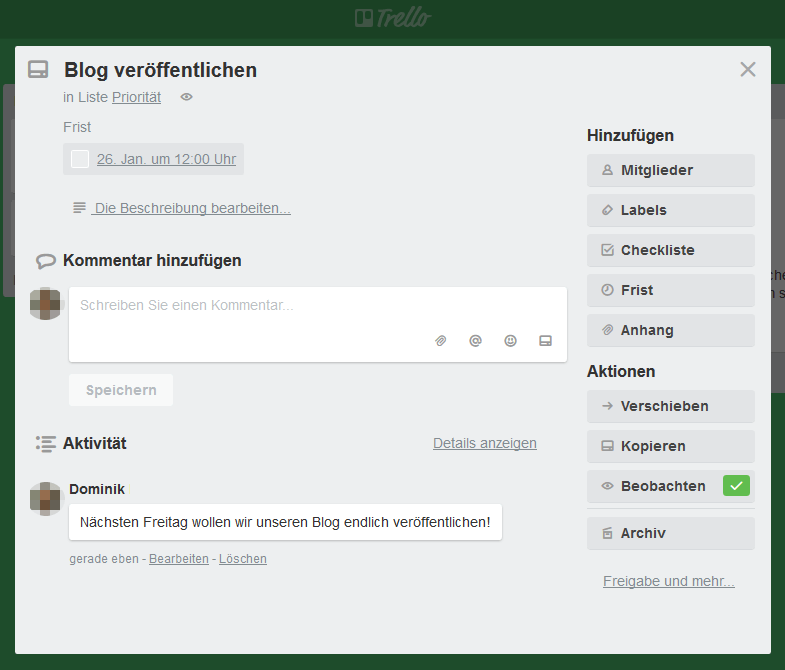Click the Archiv button
The height and width of the screenshot is (670, 785).
670,533
